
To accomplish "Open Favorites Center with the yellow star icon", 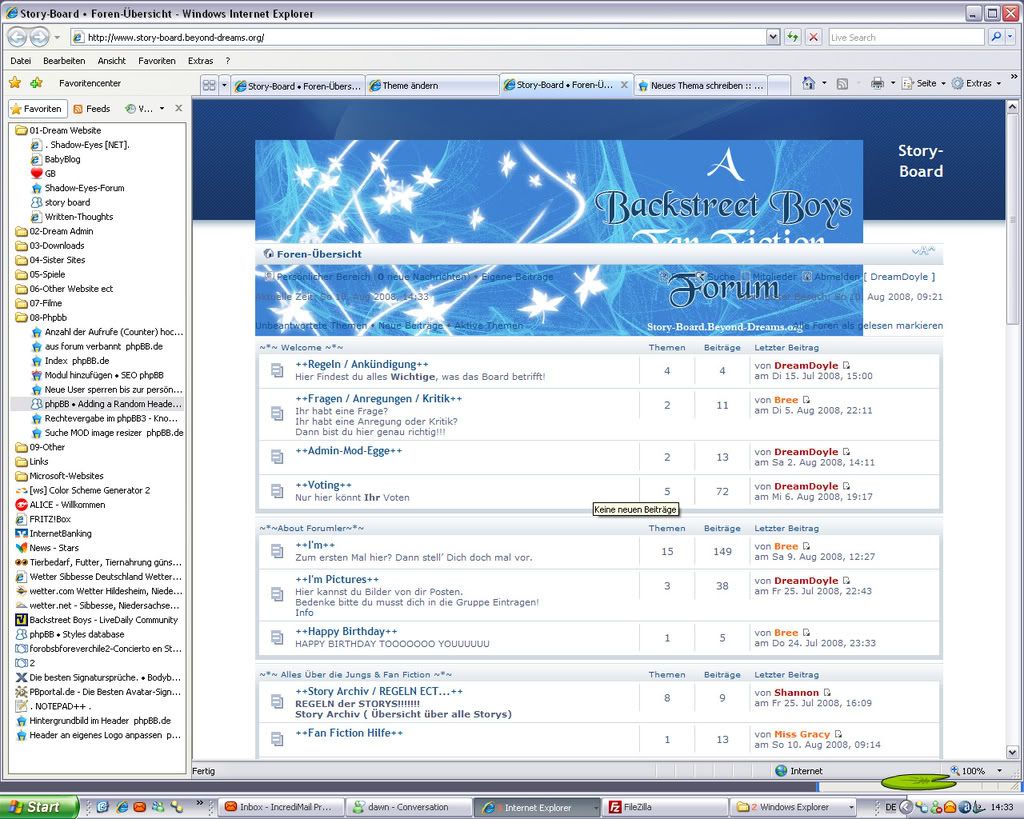I will click(x=15, y=83).
